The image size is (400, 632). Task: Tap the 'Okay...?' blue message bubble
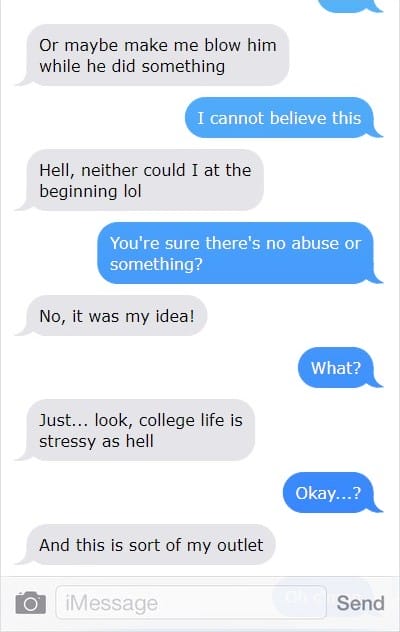(x=332, y=493)
